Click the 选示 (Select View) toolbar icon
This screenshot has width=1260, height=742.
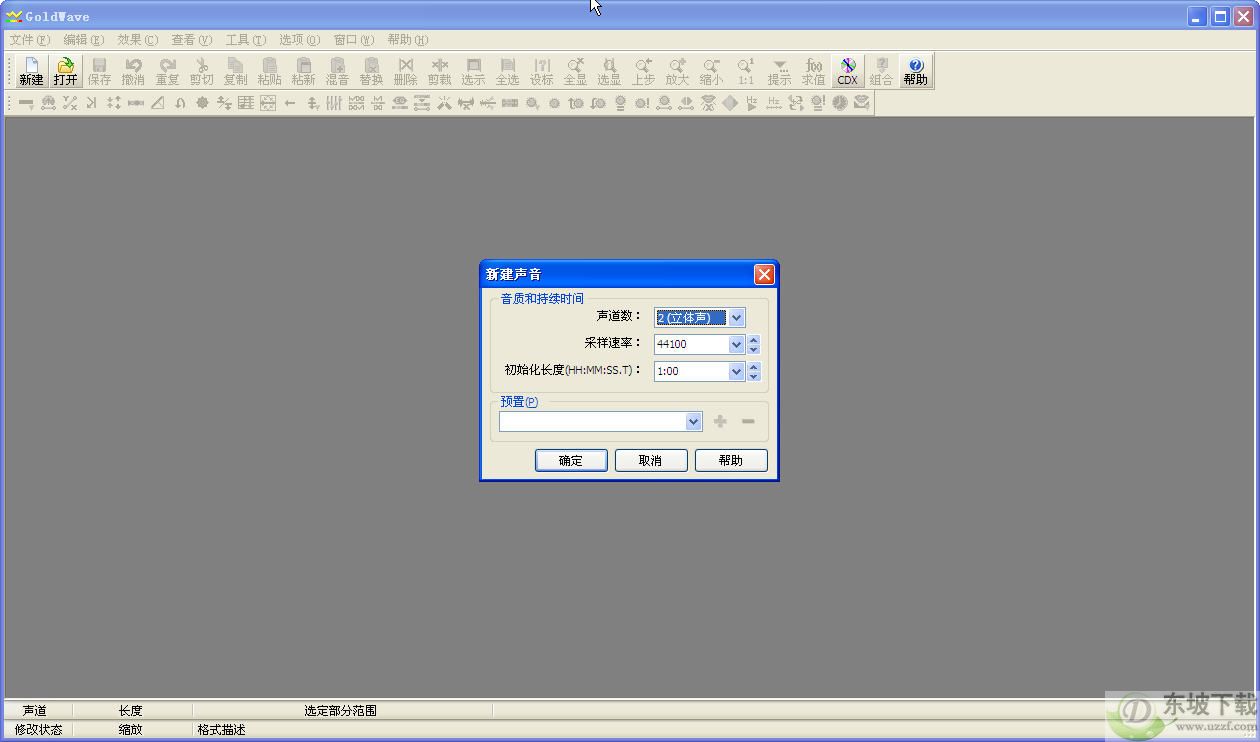tap(474, 71)
